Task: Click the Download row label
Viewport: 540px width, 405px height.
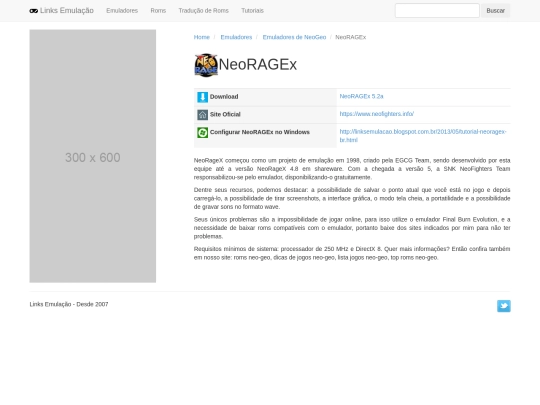Action: point(224,97)
